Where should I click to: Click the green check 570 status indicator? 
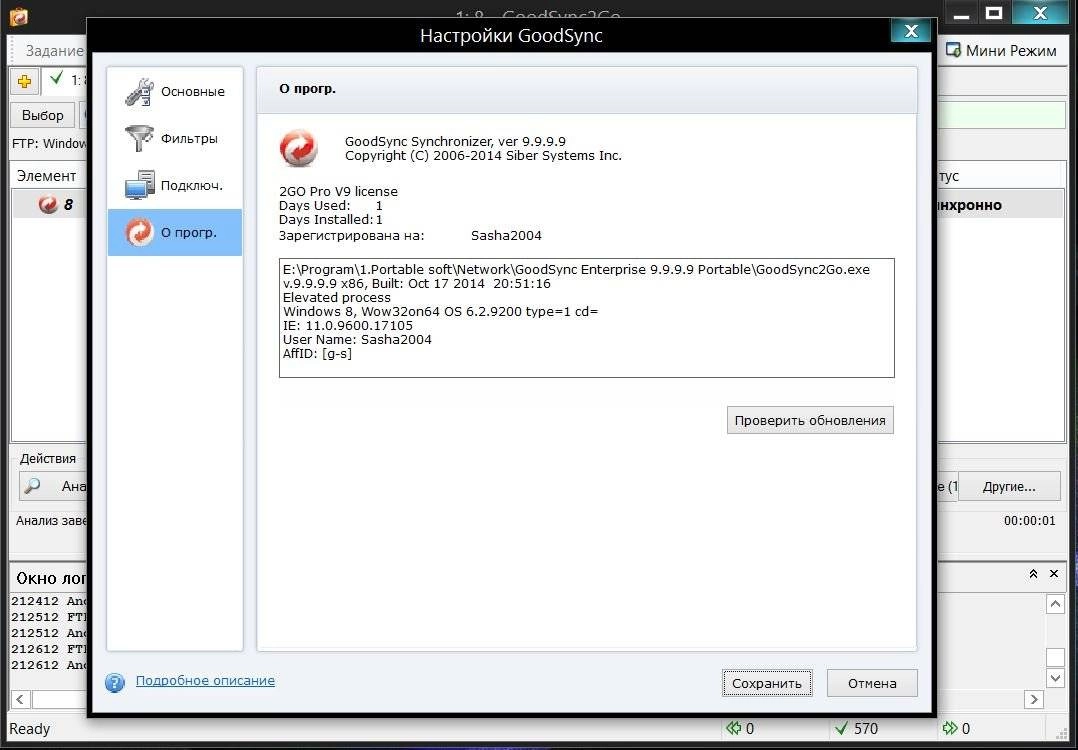pyautogui.click(x=855, y=728)
